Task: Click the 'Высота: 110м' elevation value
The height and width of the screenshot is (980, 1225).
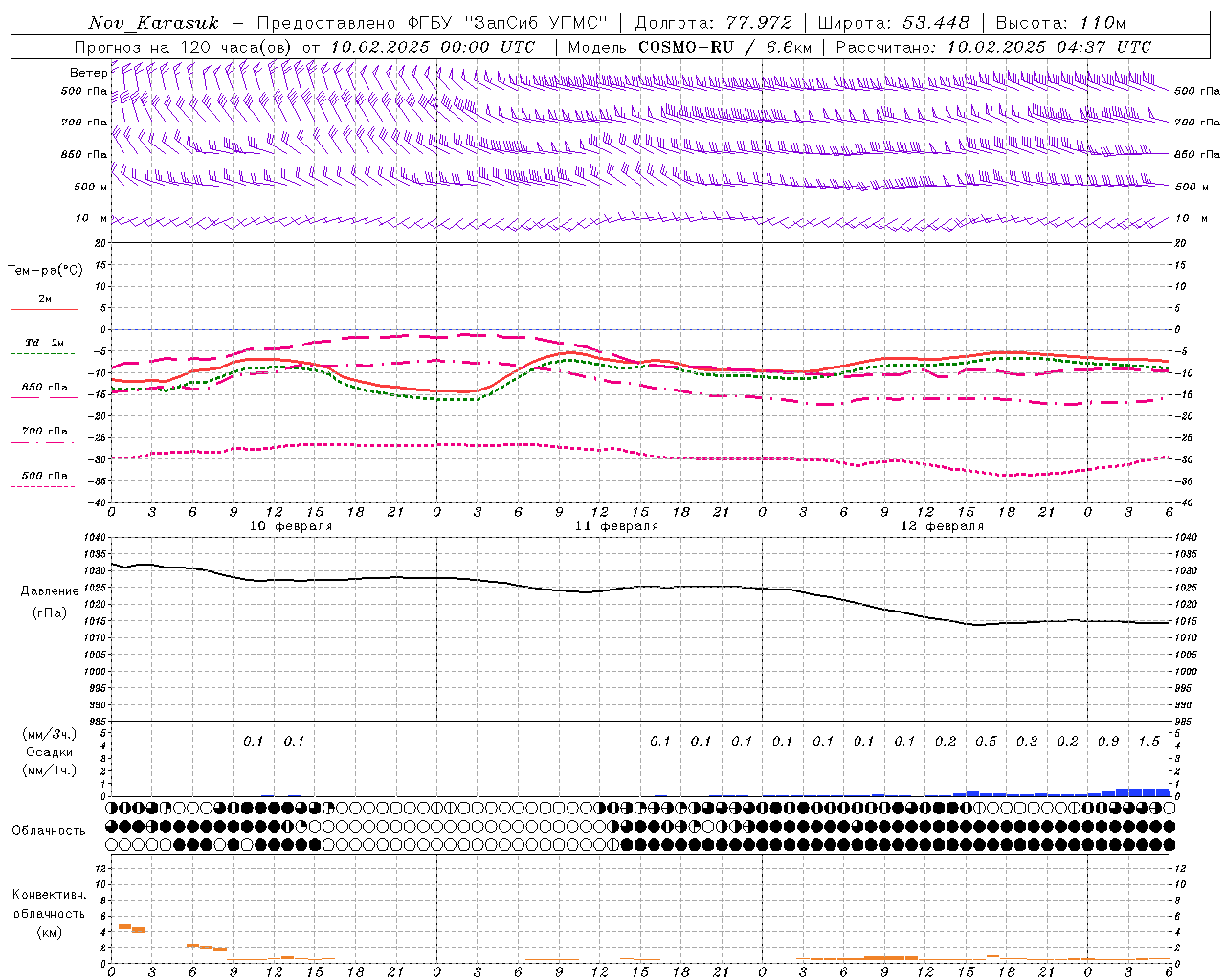Action: pyautogui.click(x=1060, y=23)
